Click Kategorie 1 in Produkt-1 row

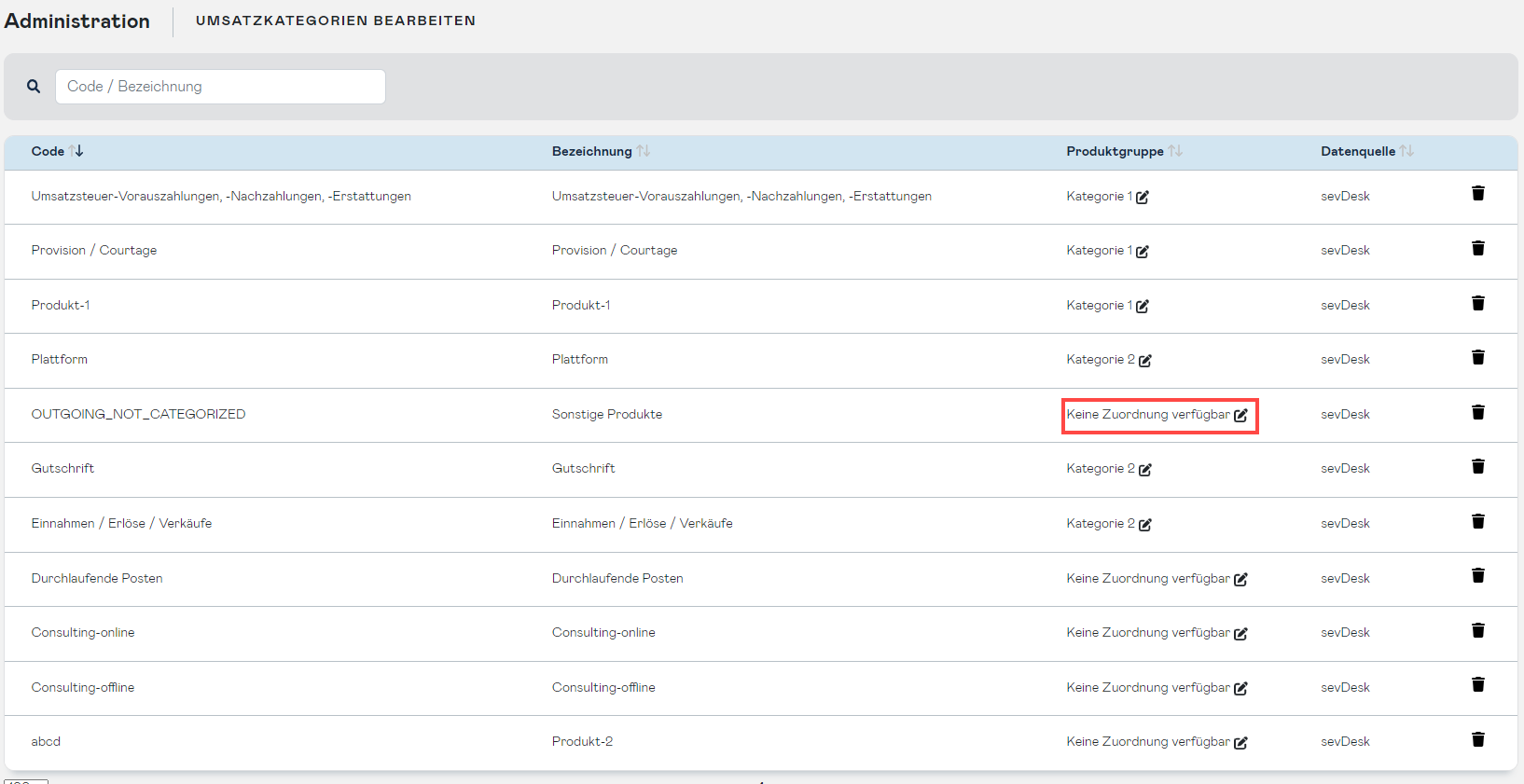1100,305
